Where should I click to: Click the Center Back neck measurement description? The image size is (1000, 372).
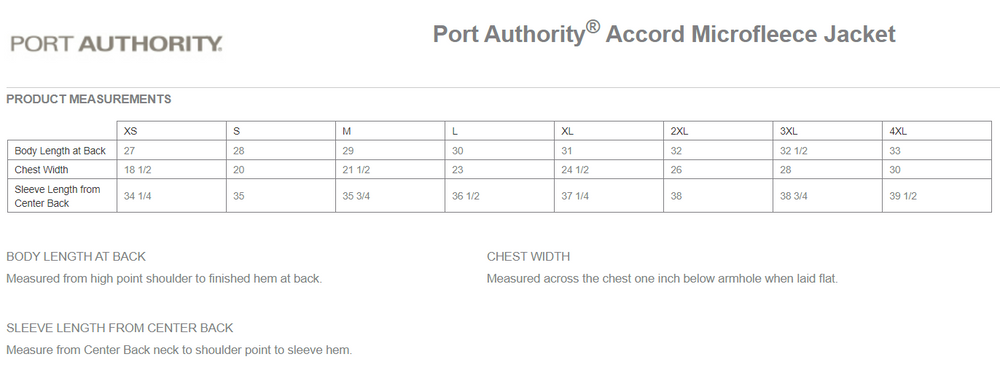point(179,350)
